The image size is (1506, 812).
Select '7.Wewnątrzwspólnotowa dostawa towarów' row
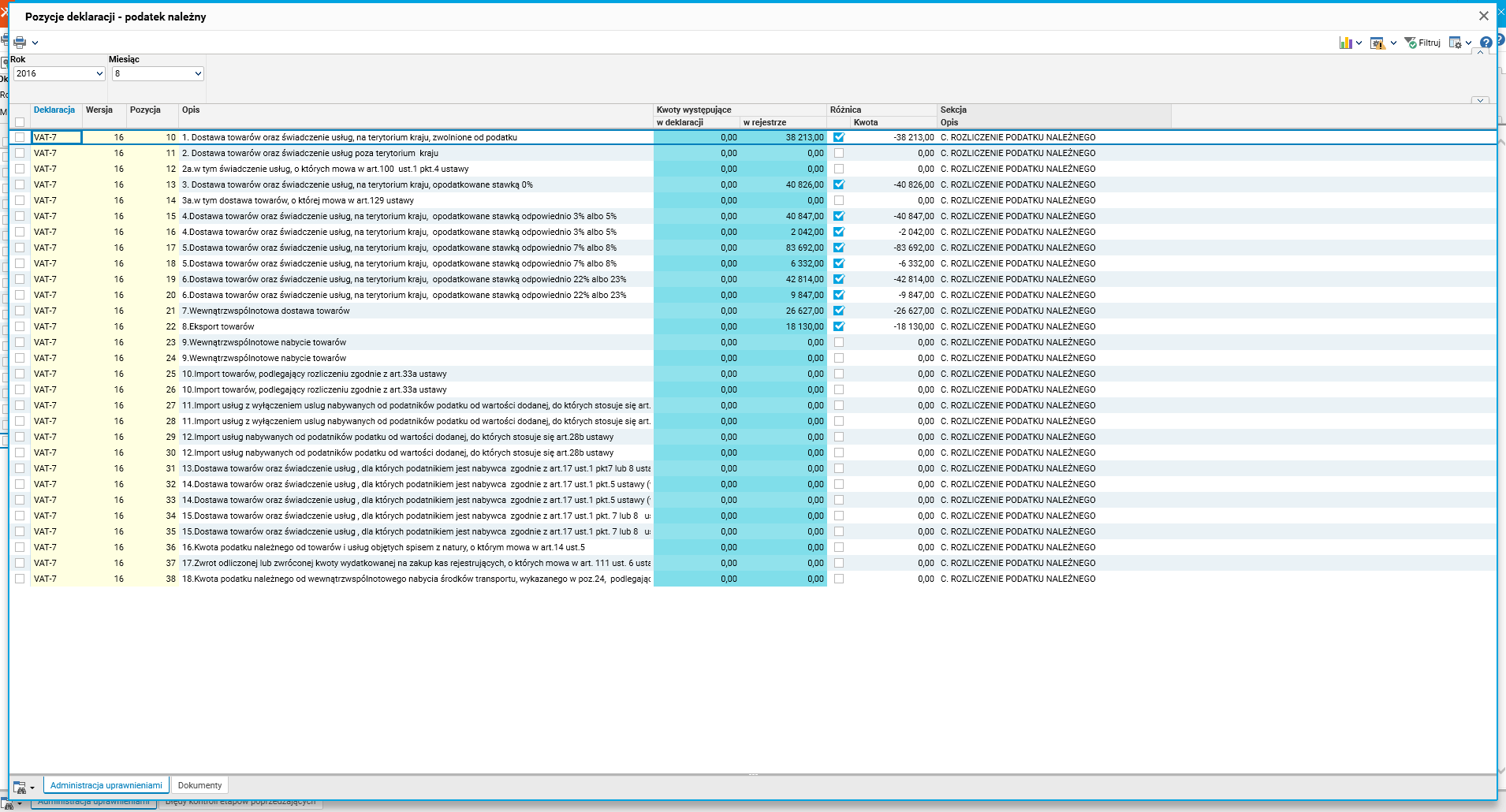point(266,311)
